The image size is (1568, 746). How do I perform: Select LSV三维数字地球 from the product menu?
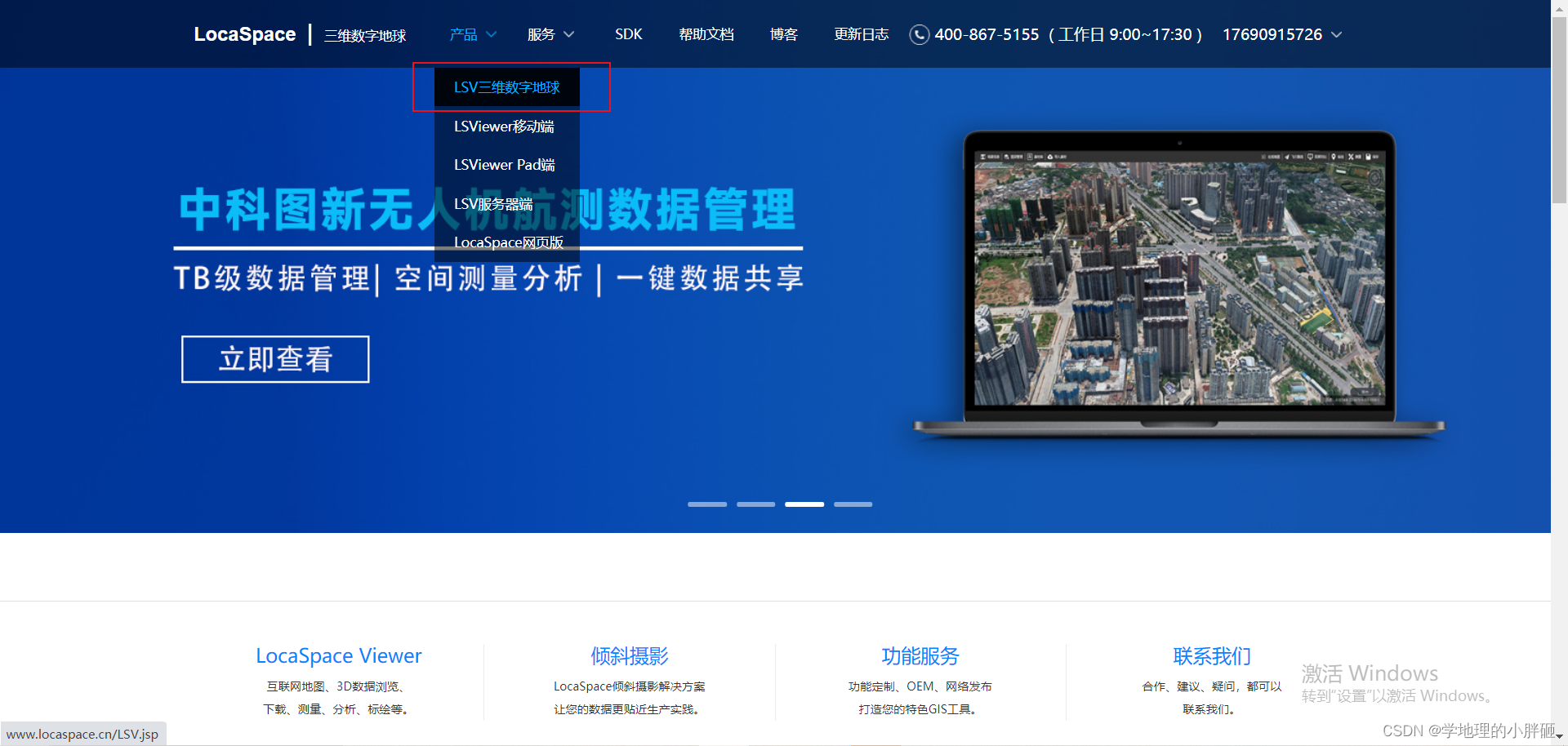tap(507, 87)
